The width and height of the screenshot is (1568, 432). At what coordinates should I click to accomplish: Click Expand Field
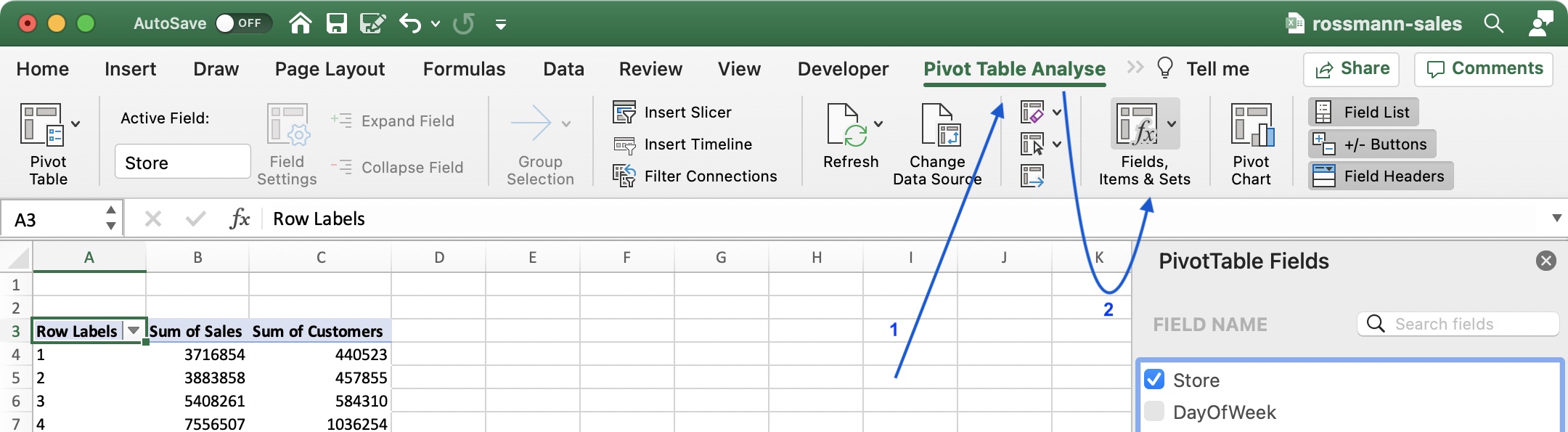tap(393, 121)
